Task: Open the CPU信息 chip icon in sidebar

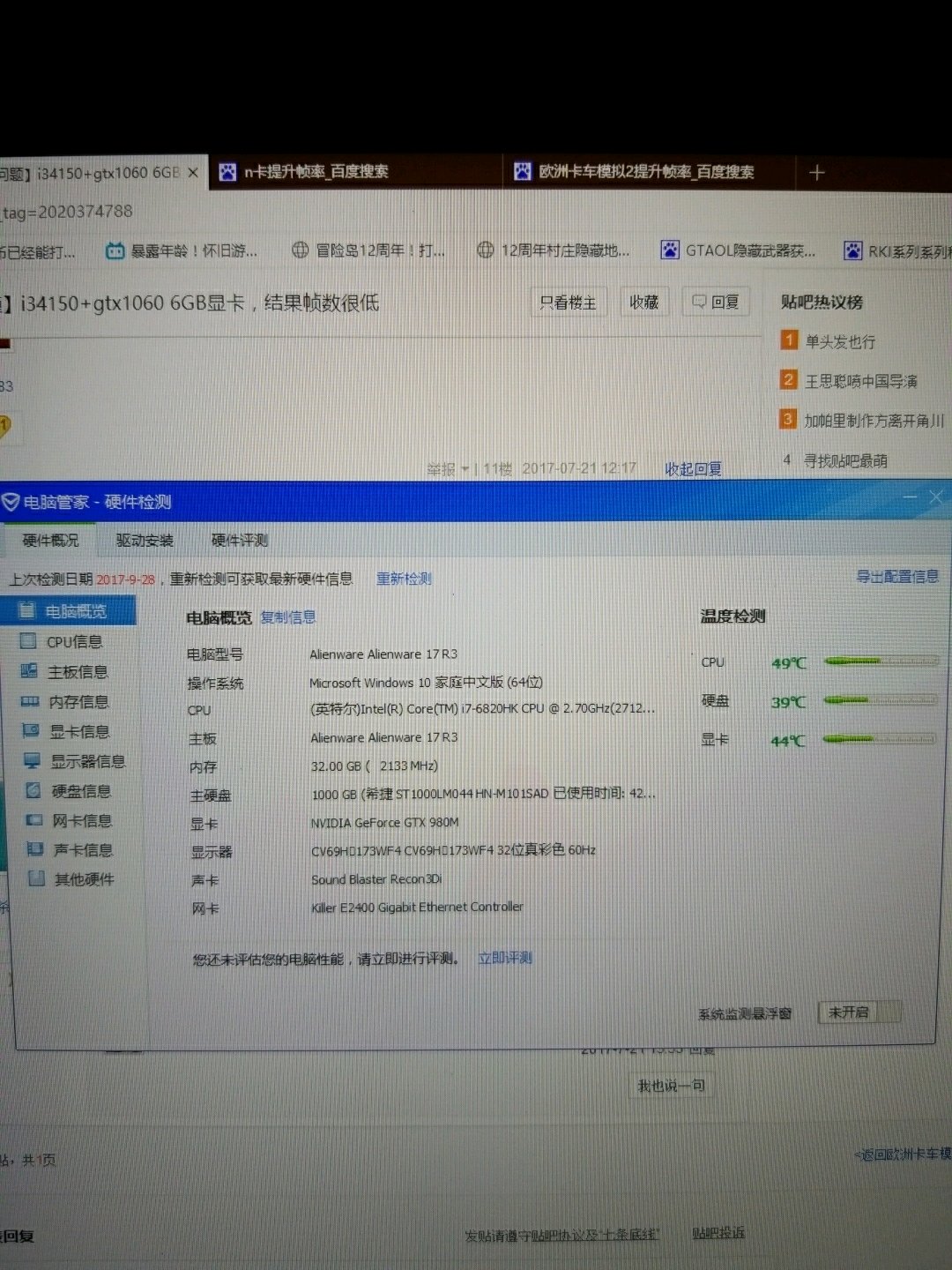Action: tap(28, 641)
